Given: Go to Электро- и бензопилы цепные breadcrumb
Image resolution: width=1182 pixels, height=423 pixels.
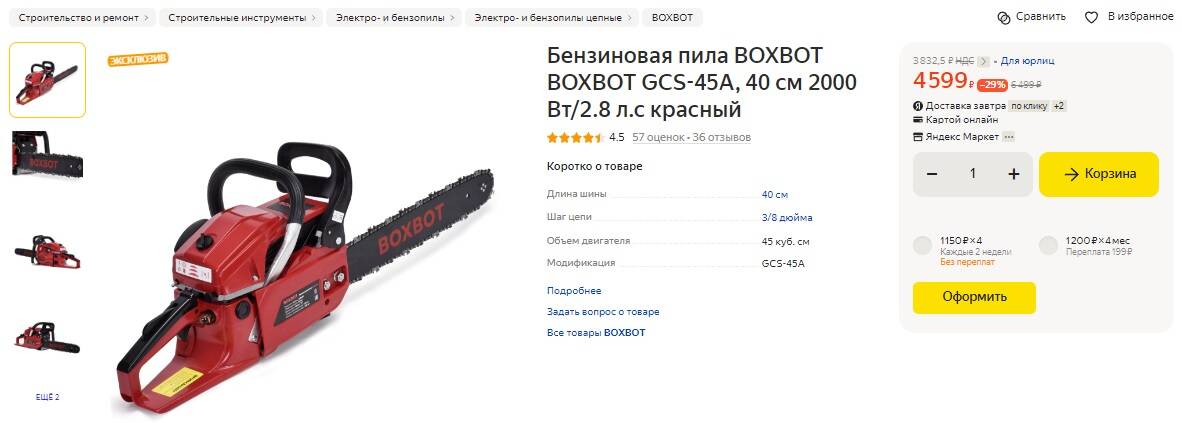Looking at the screenshot, I should 552,17.
